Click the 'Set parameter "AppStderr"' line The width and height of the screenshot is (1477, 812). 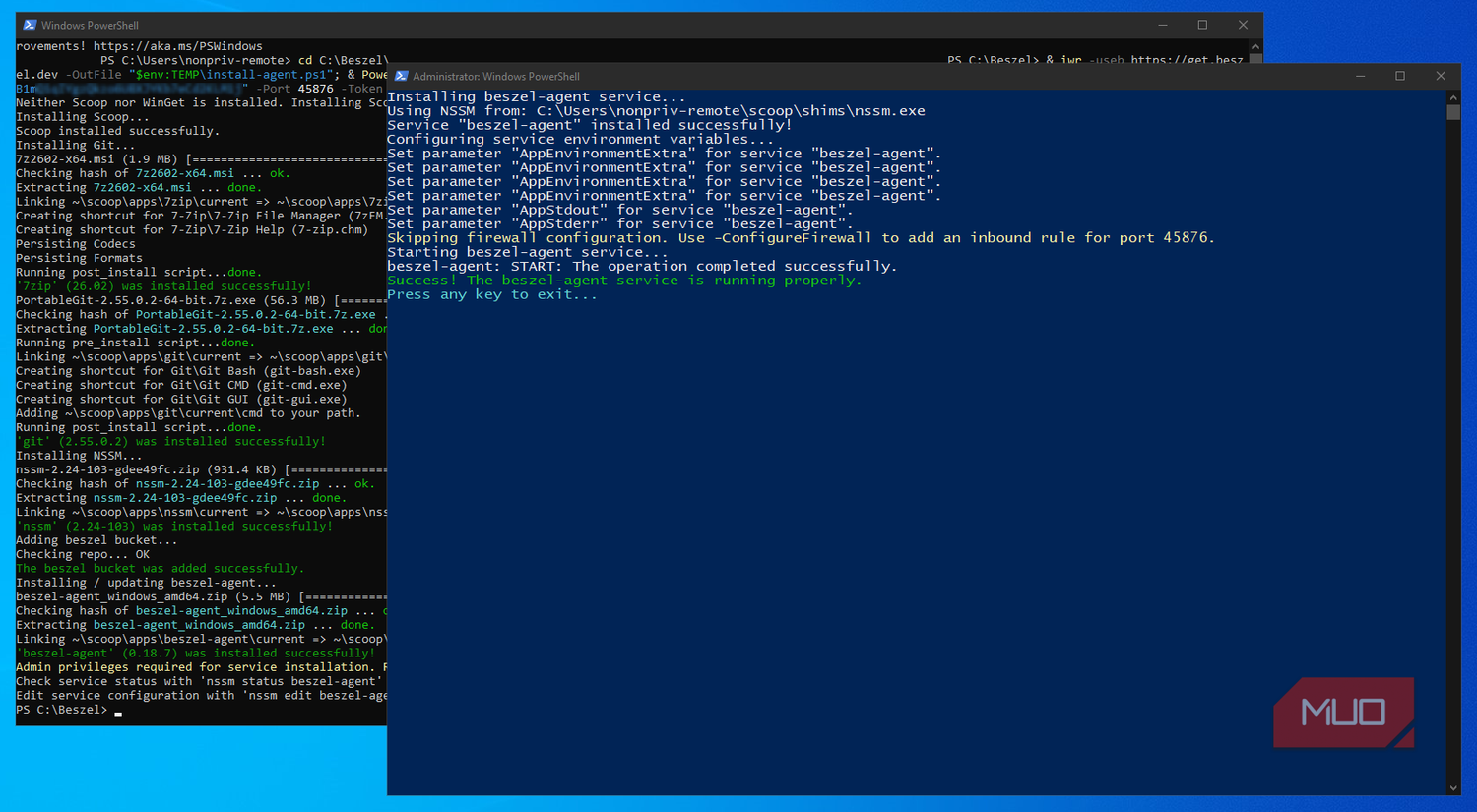(x=620, y=223)
